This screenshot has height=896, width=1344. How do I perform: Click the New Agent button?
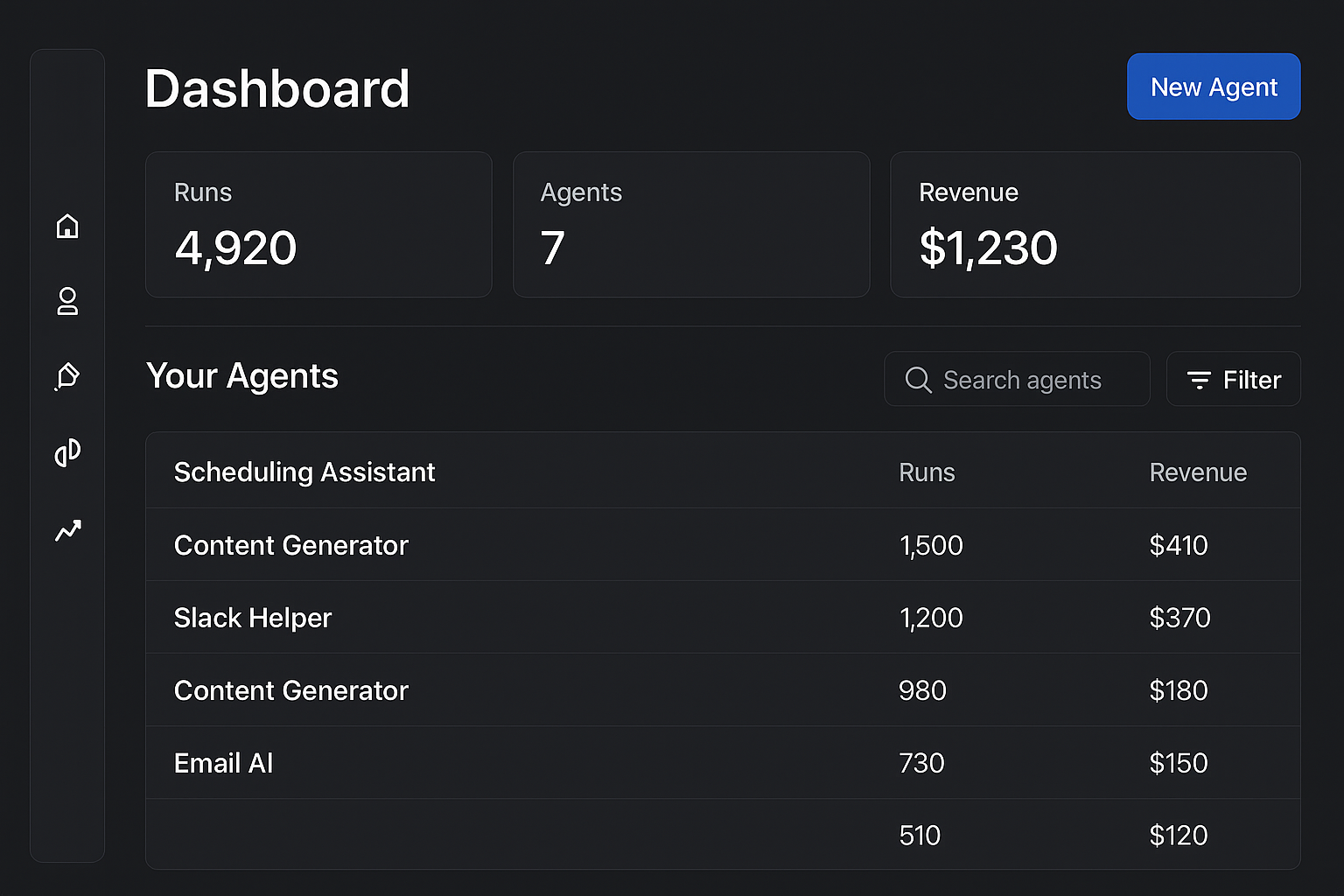click(1213, 87)
